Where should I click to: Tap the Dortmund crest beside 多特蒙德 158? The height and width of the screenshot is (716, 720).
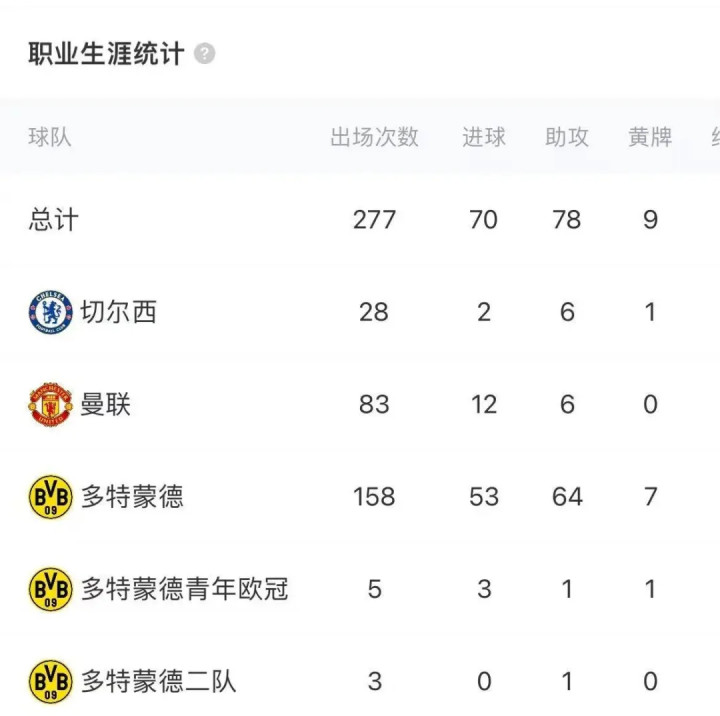[x=51, y=497]
